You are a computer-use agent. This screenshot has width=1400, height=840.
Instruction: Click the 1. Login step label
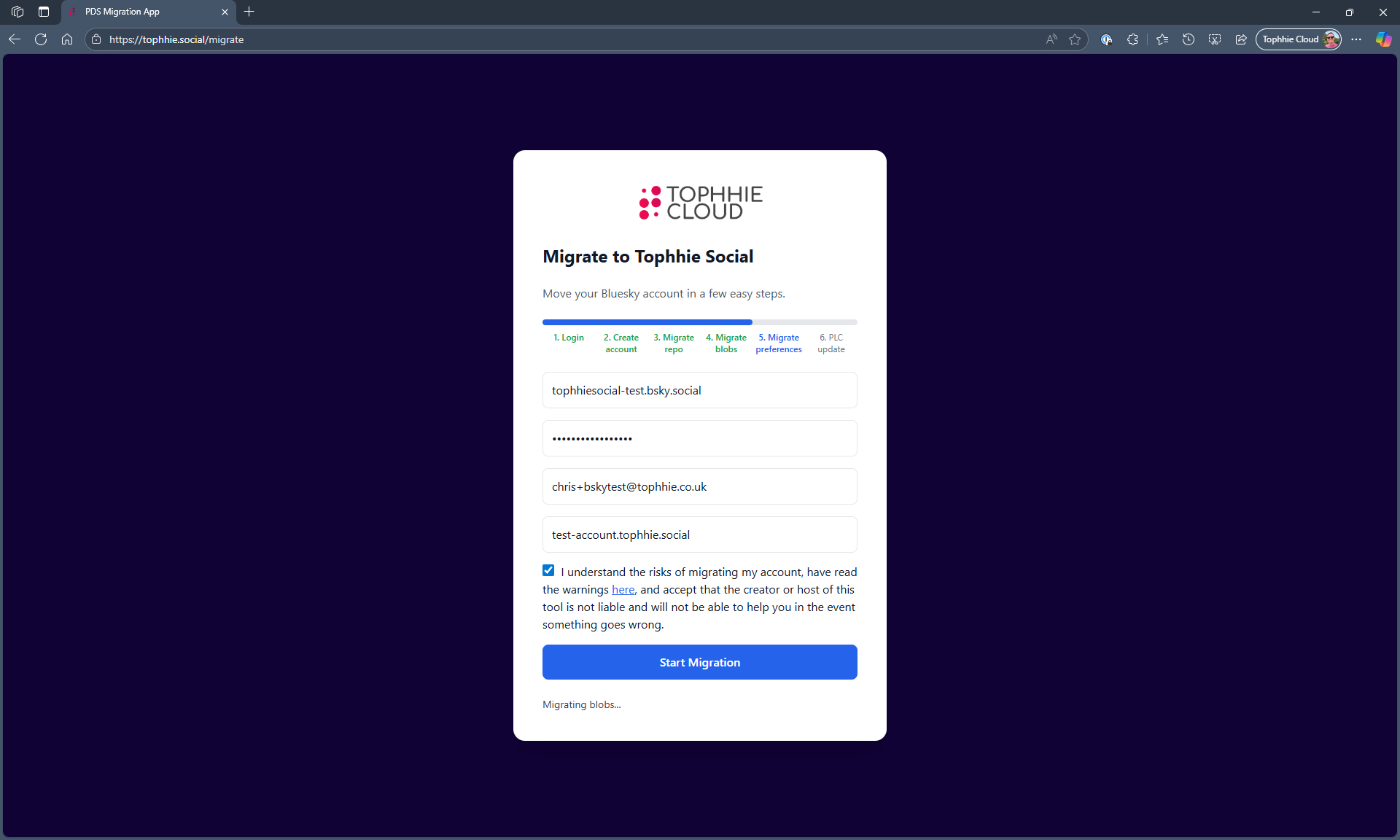click(569, 338)
